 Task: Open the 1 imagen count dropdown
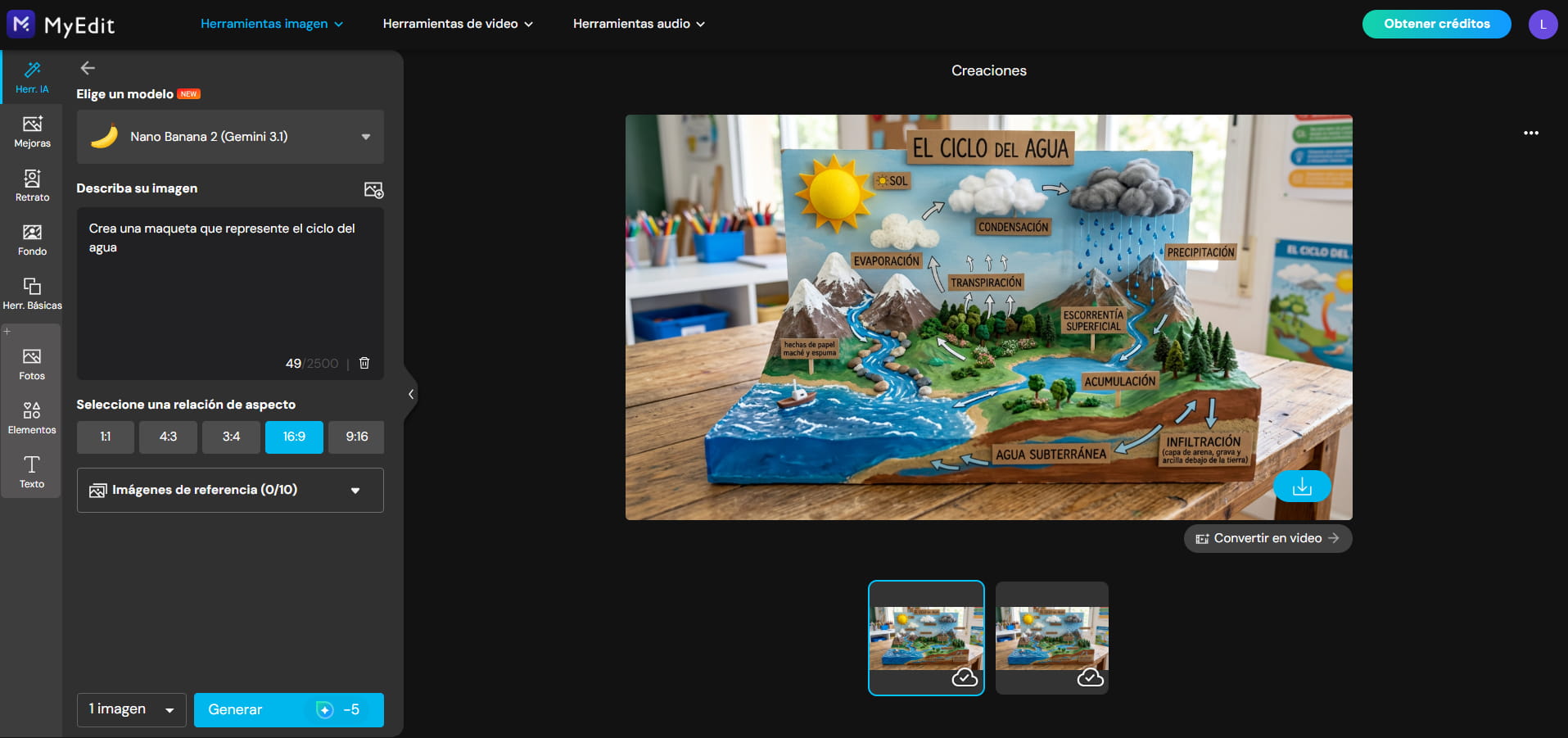(x=132, y=709)
